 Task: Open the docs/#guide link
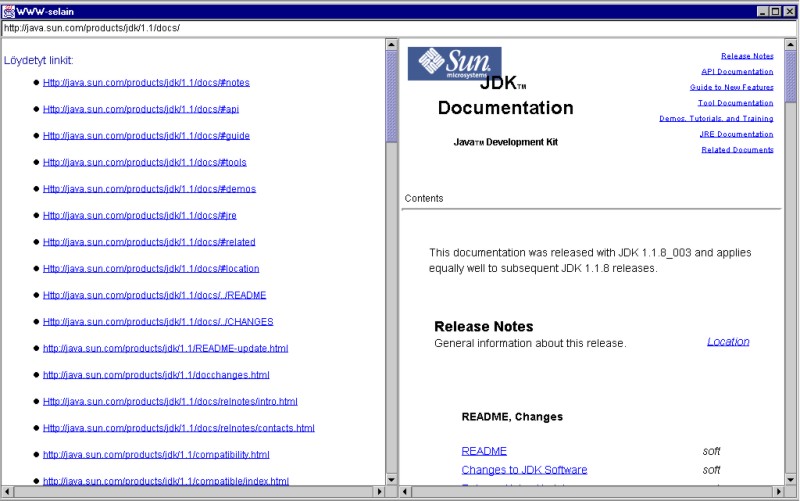tap(146, 136)
